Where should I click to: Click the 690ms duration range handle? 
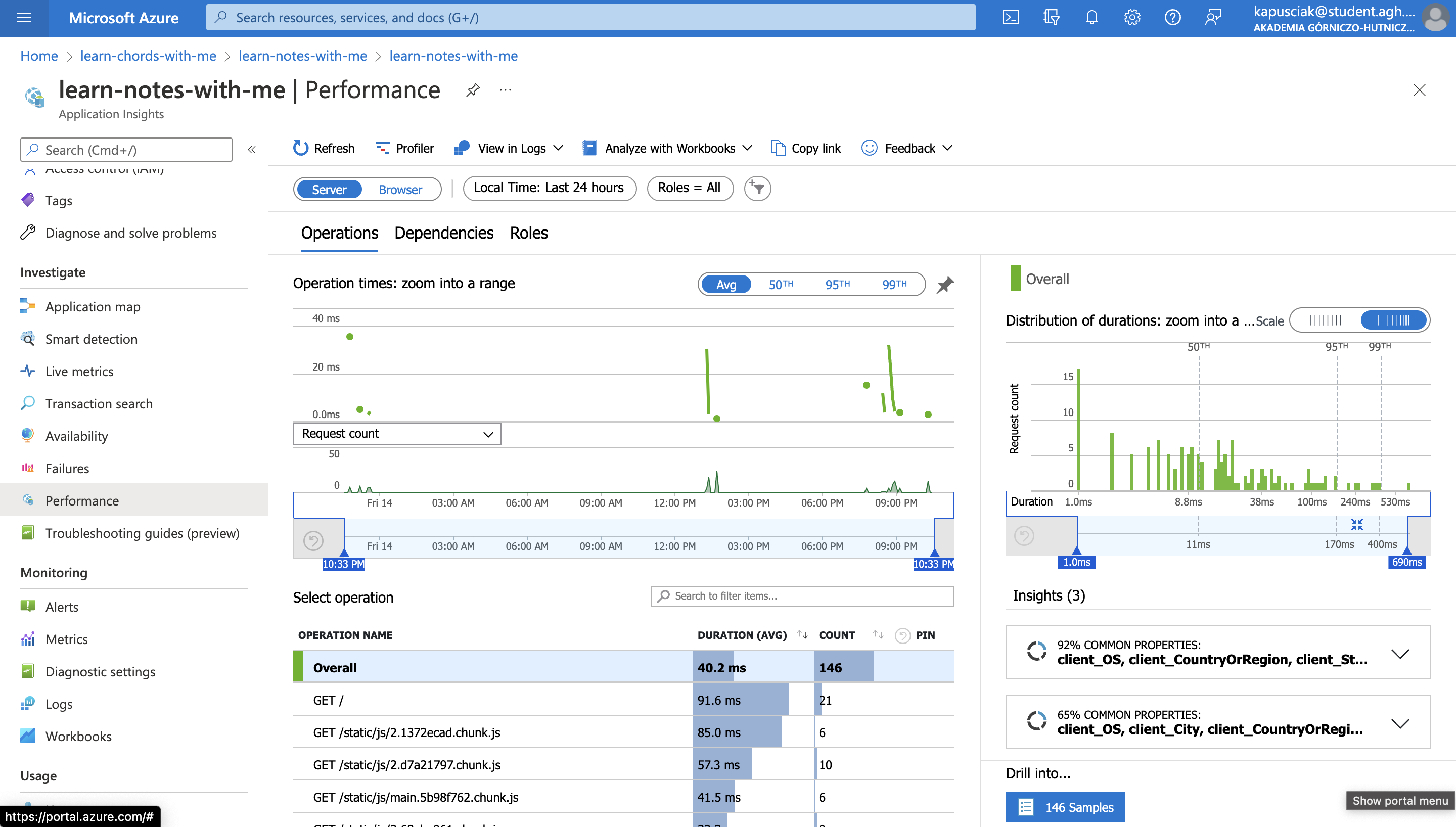coord(1406,561)
